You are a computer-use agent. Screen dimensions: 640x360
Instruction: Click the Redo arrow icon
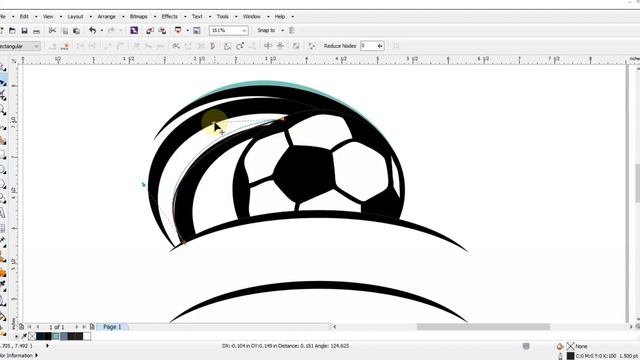pos(111,31)
